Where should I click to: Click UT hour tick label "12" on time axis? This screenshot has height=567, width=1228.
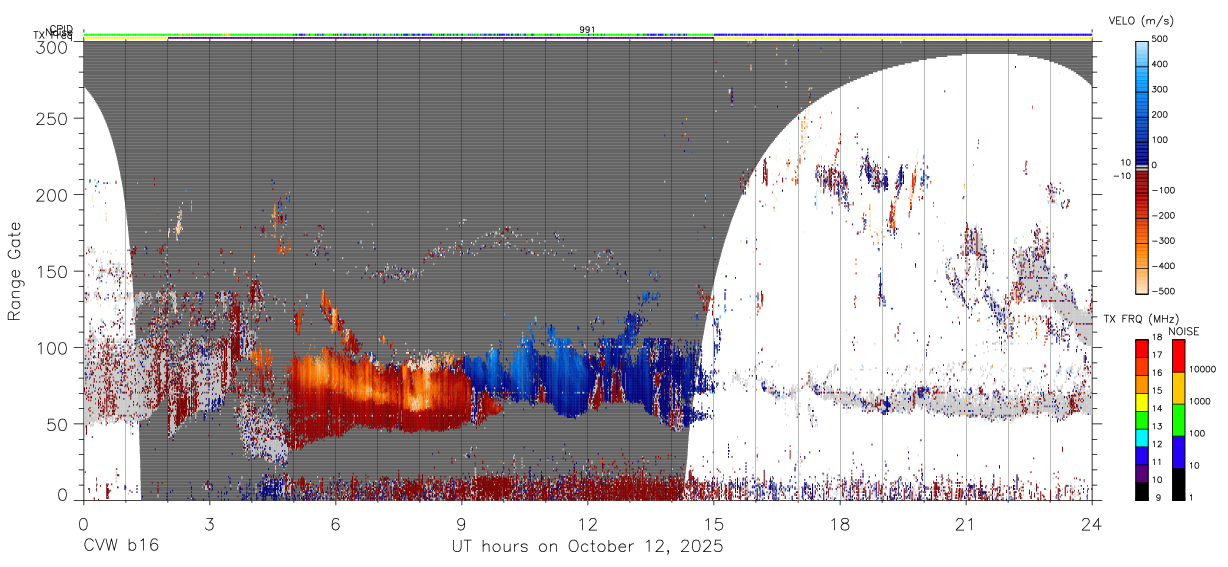[587, 523]
